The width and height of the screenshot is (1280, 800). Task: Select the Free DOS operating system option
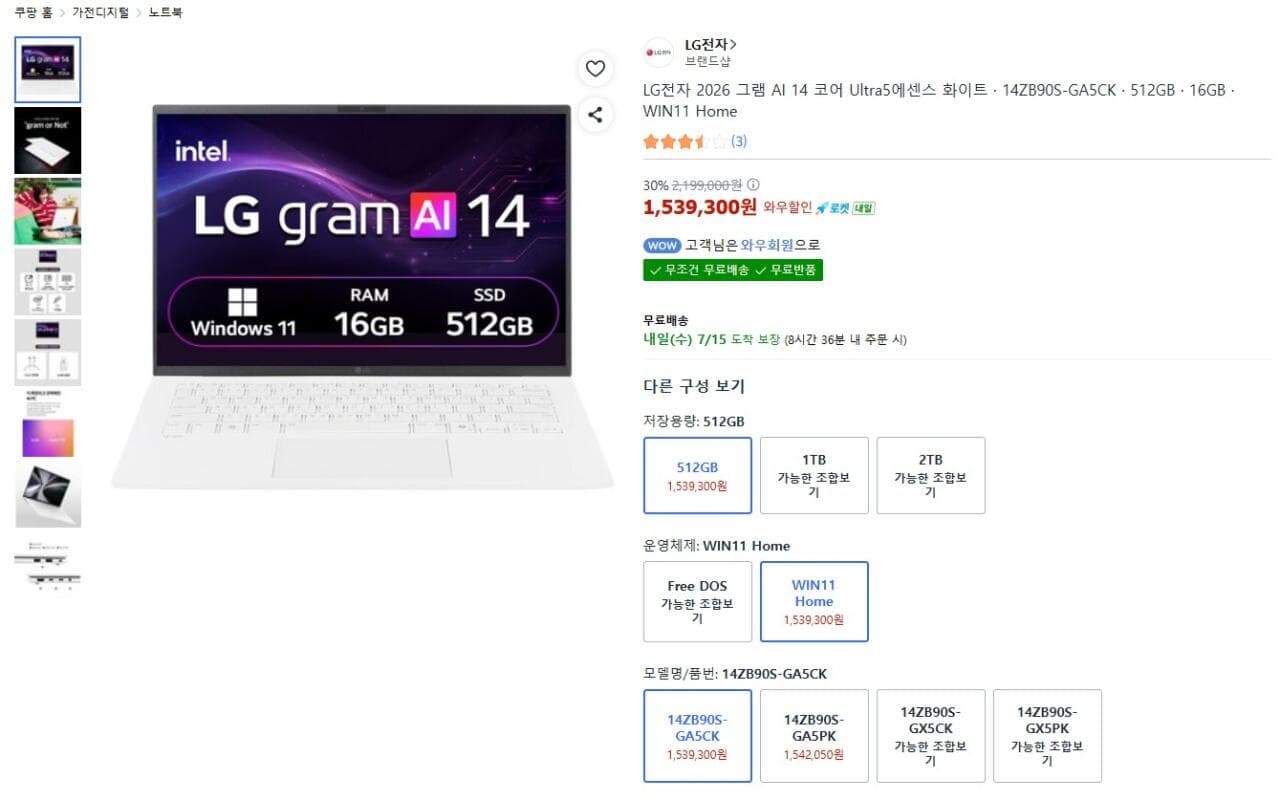pos(697,602)
